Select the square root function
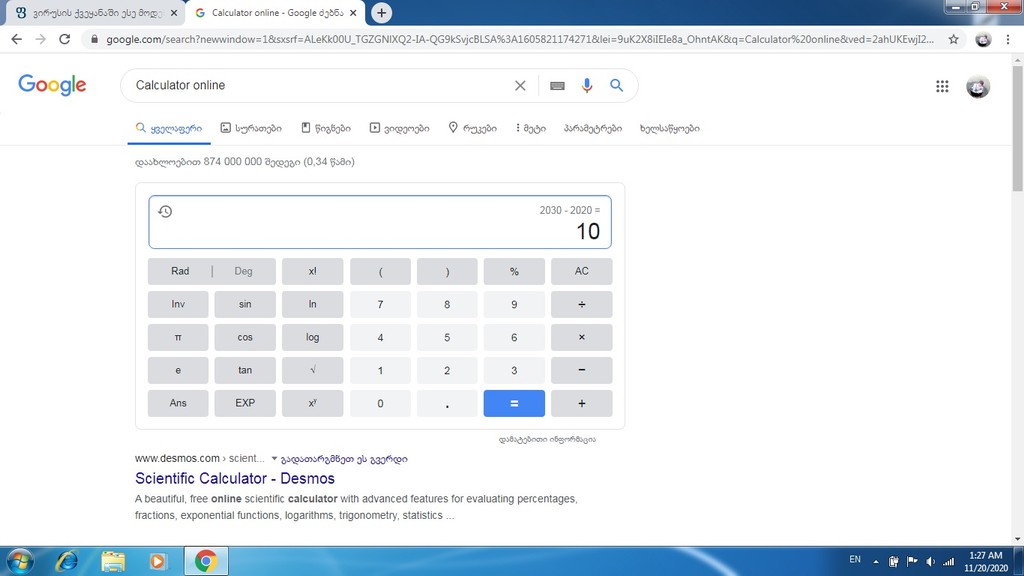The image size is (1024, 576). 311,370
